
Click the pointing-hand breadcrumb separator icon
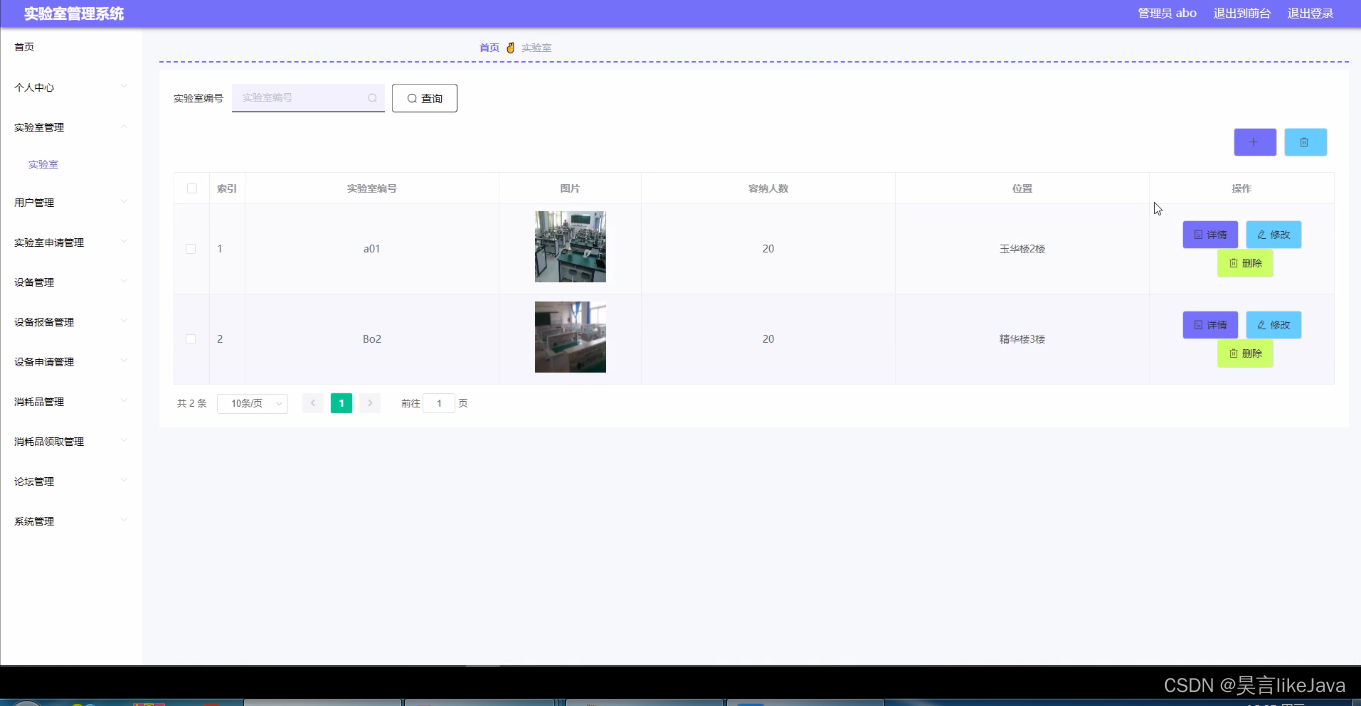pyautogui.click(x=510, y=48)
